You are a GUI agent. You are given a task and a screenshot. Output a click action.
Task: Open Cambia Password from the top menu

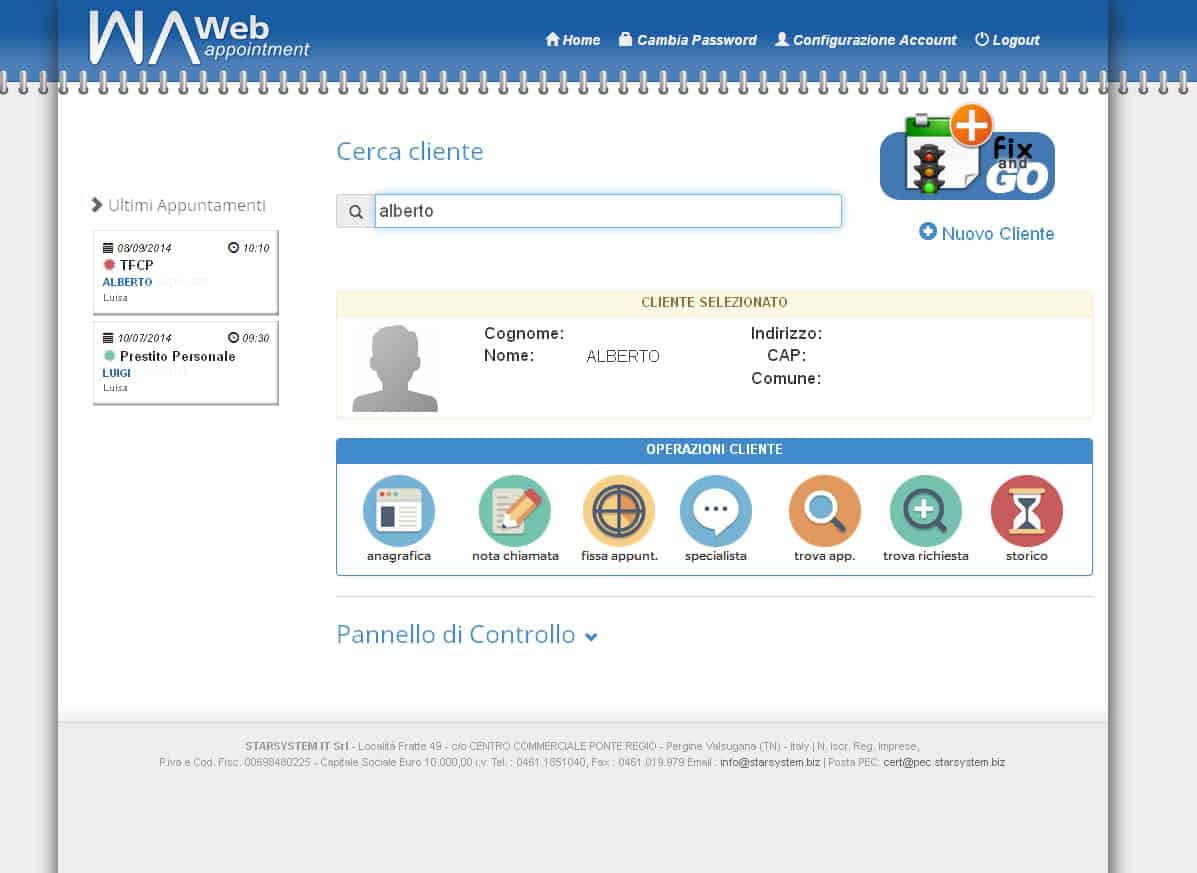coord(687,40)
